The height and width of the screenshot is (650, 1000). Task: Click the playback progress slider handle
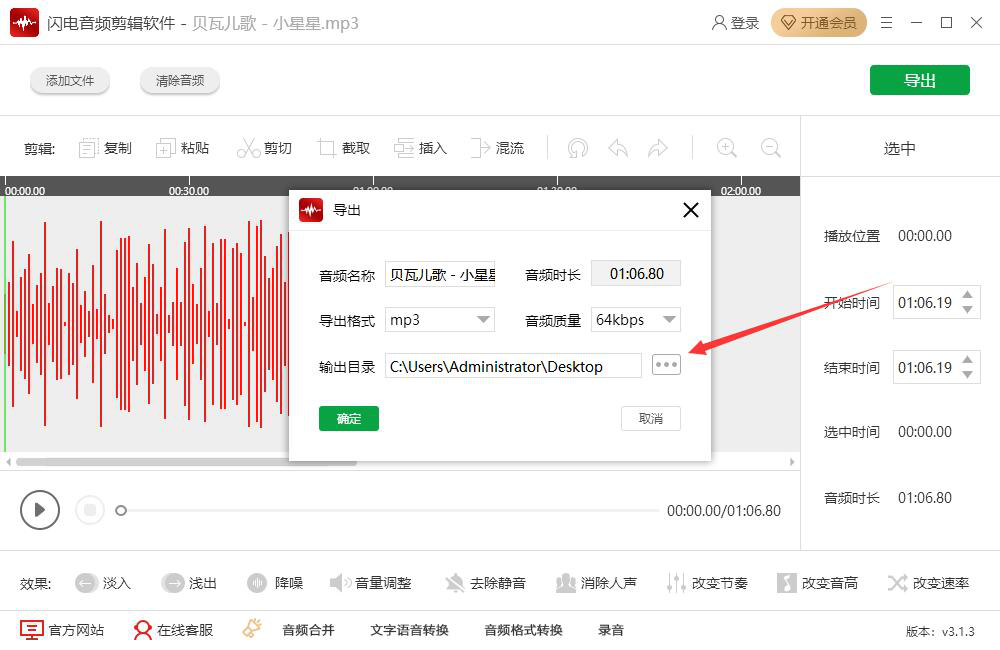121,510
